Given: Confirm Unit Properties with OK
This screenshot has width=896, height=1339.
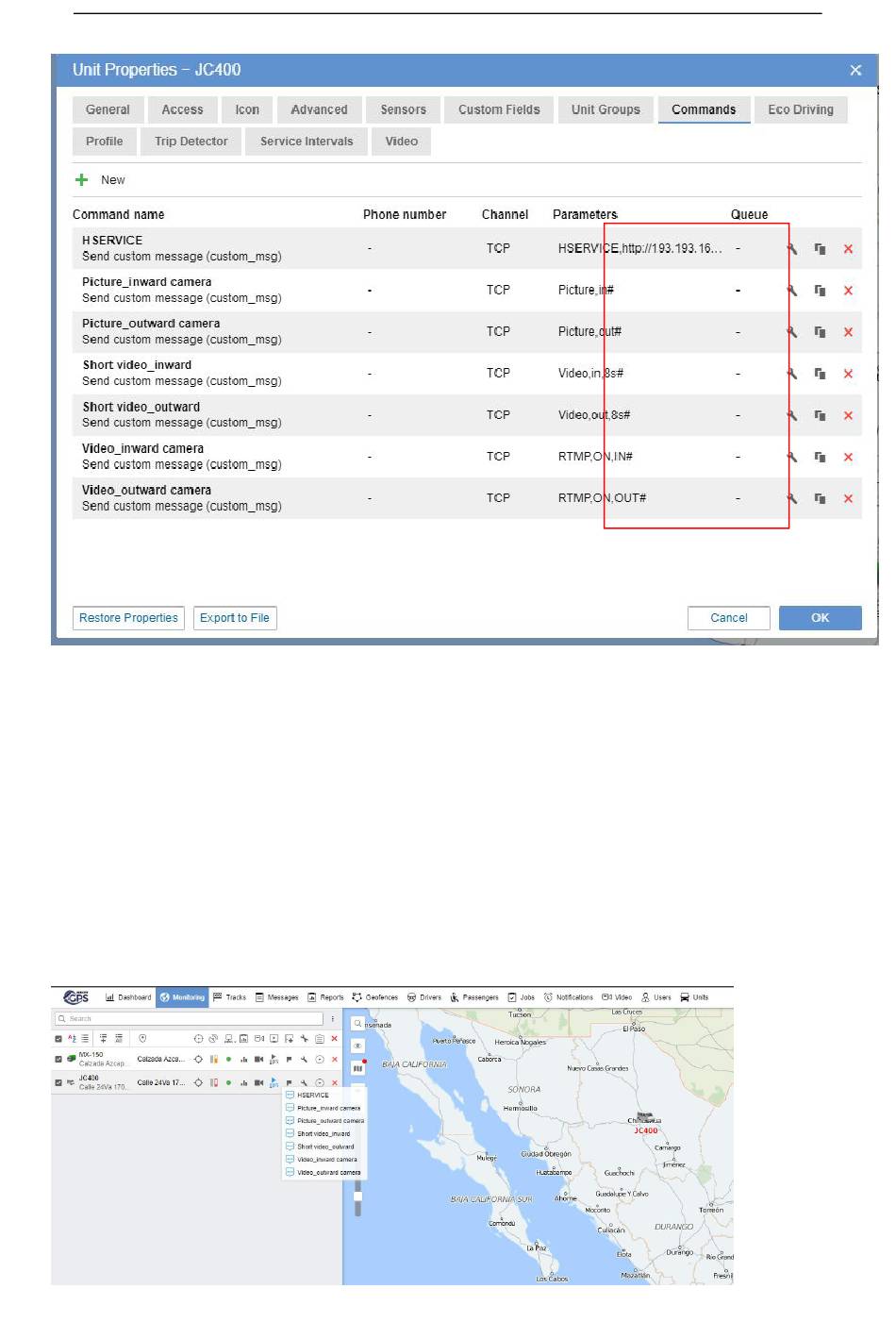Looking at the screenshot, I should pyautogui.click(x=821, y=618).
